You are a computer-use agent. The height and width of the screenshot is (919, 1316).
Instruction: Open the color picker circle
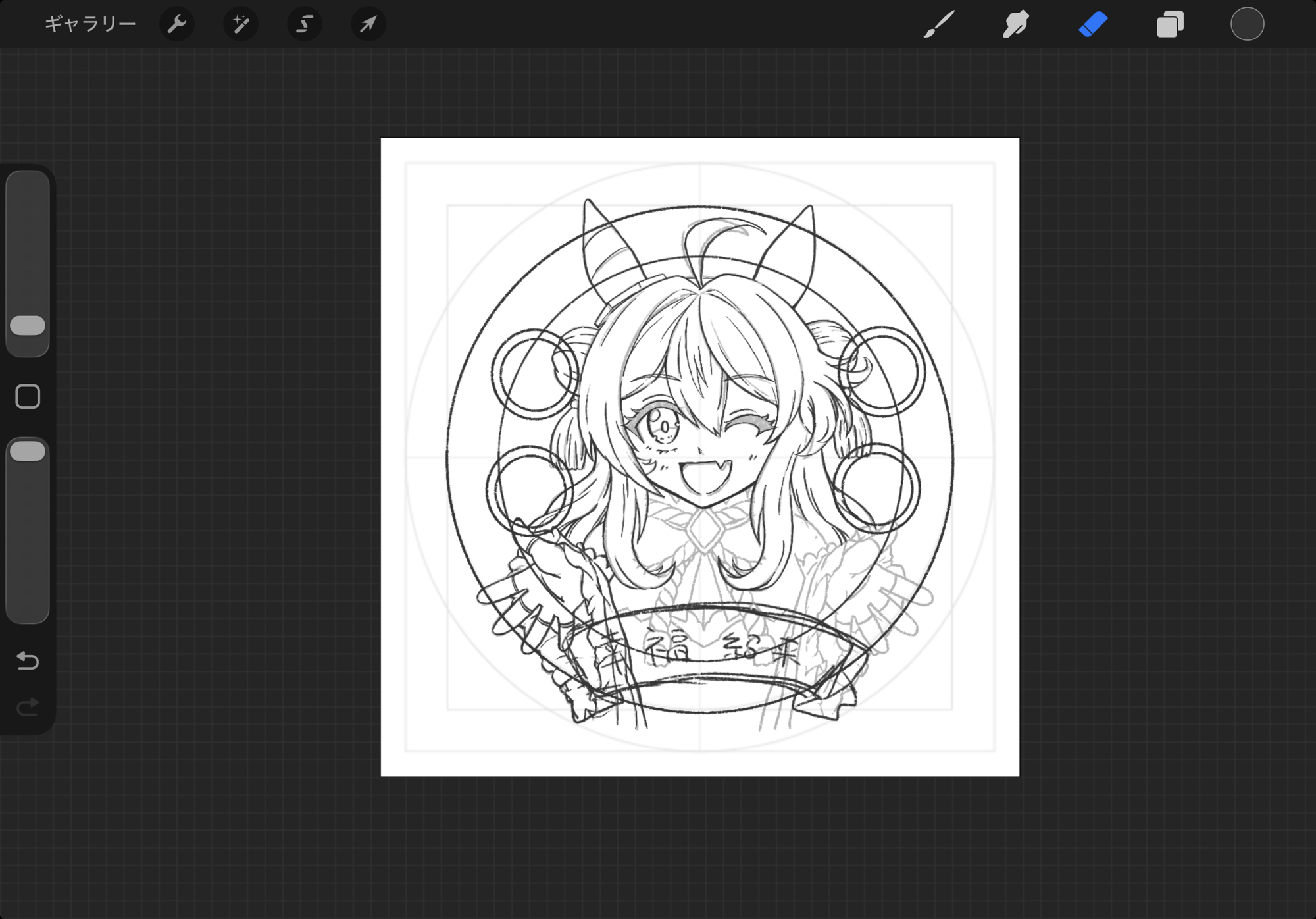click(x=1247, y=24)
